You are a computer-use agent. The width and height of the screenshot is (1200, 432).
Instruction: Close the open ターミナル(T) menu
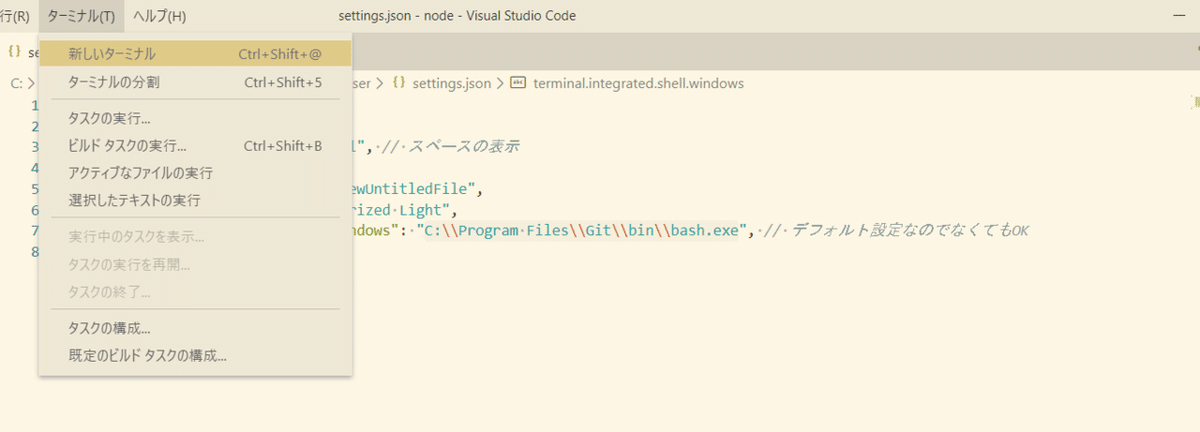tap(81, 16)
